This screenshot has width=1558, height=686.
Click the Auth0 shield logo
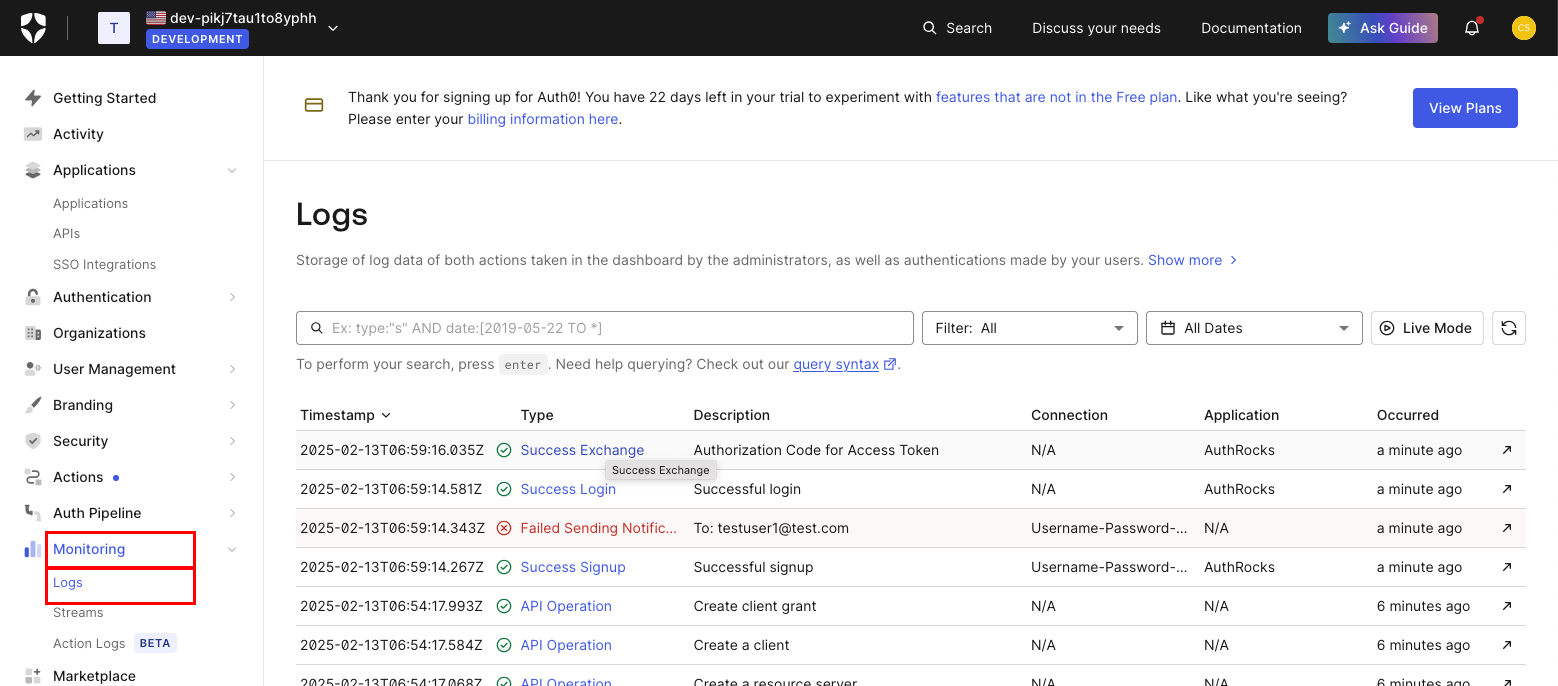click(x=33, y=28)
